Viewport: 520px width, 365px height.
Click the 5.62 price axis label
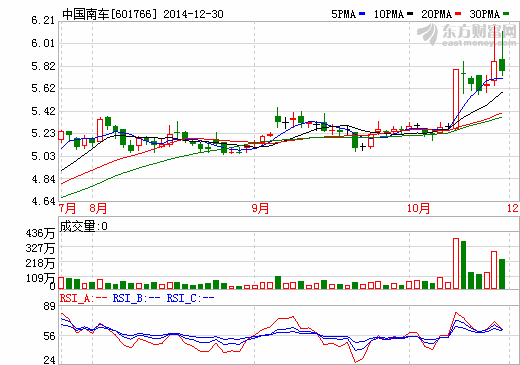click(43, 88)
